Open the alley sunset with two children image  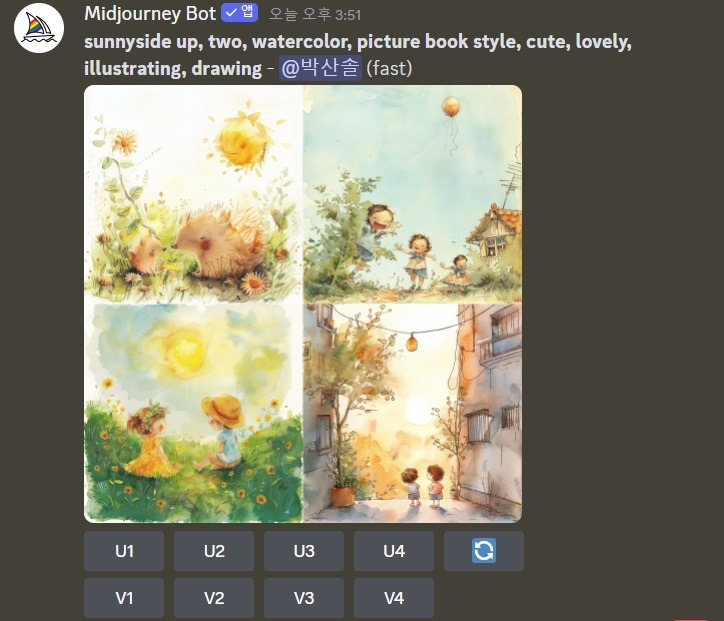pos(413,413)
